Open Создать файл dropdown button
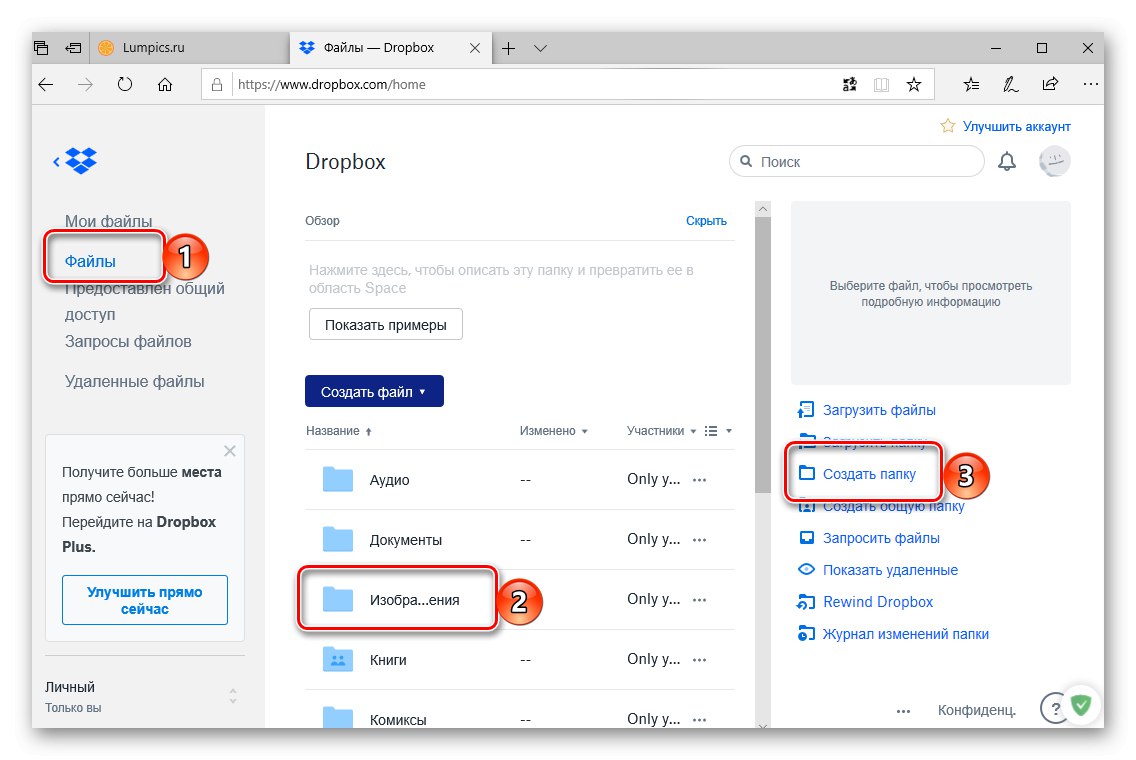The width and height of the screenshot is (1136, 760). click(x=374, y=391)
